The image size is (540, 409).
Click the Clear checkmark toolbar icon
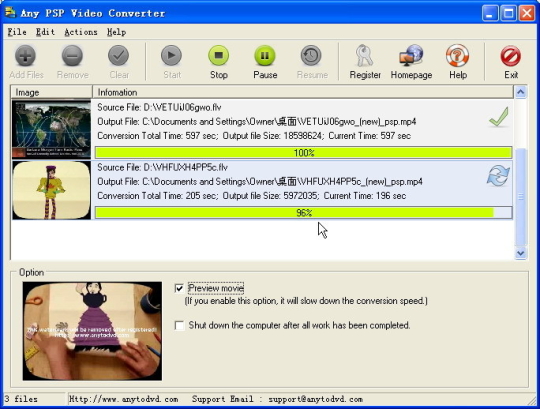(x=118, y=56)
